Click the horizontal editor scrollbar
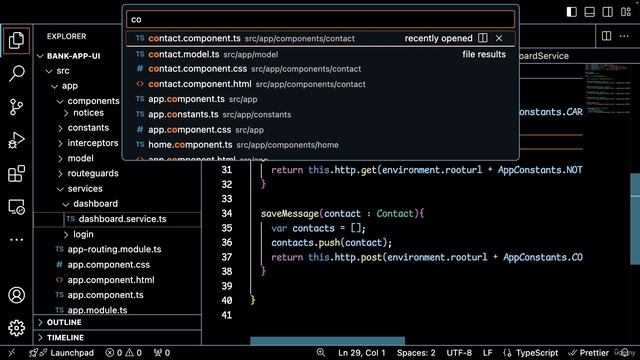 327,341
